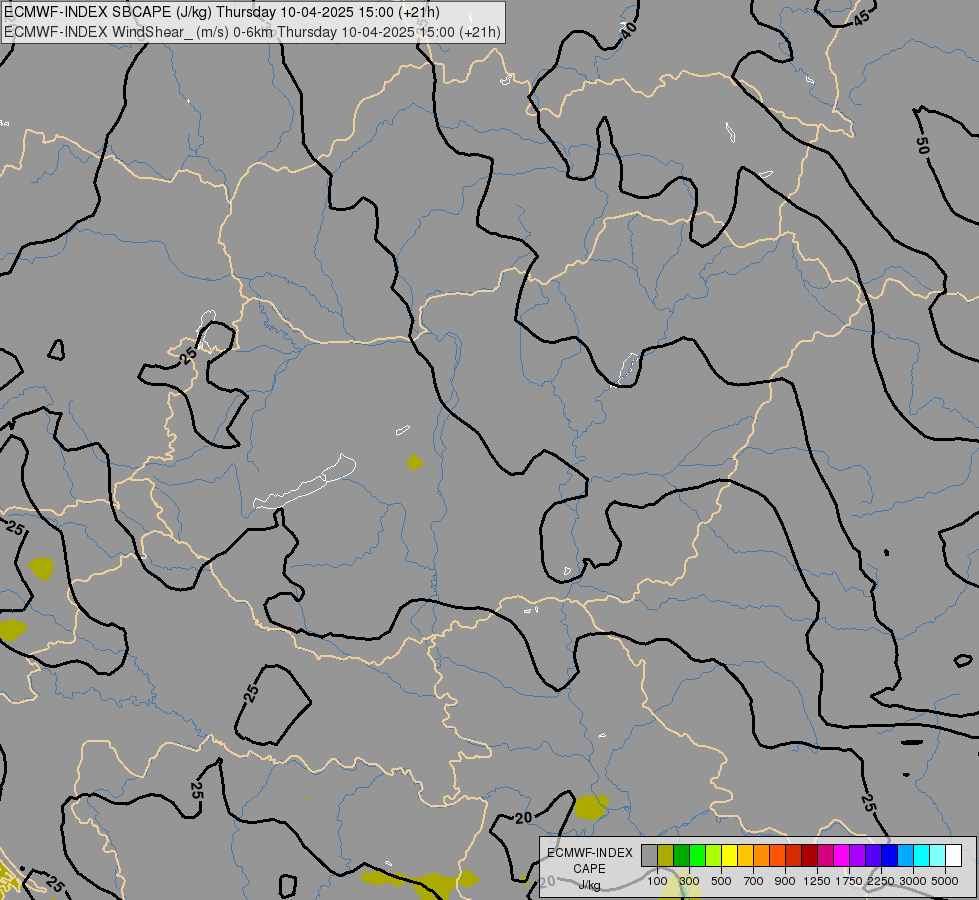979x900 pixels.
Task: Click the CAPE word in the legend
Action: (x=589, y=869)
